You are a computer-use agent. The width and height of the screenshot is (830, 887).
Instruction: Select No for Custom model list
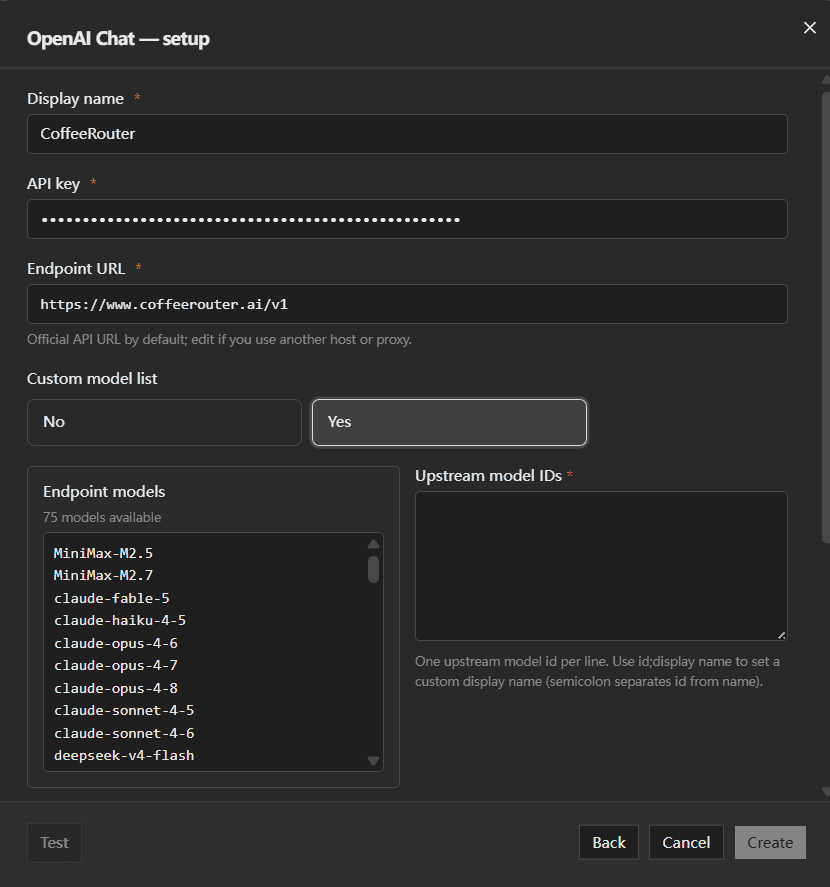[x=164, y=423]
